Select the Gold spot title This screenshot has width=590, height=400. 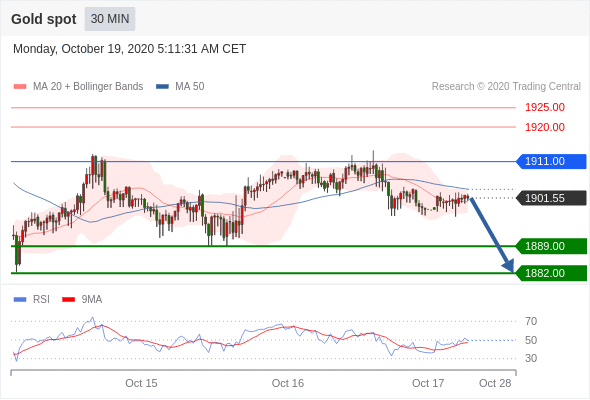[x=44, y=19]
